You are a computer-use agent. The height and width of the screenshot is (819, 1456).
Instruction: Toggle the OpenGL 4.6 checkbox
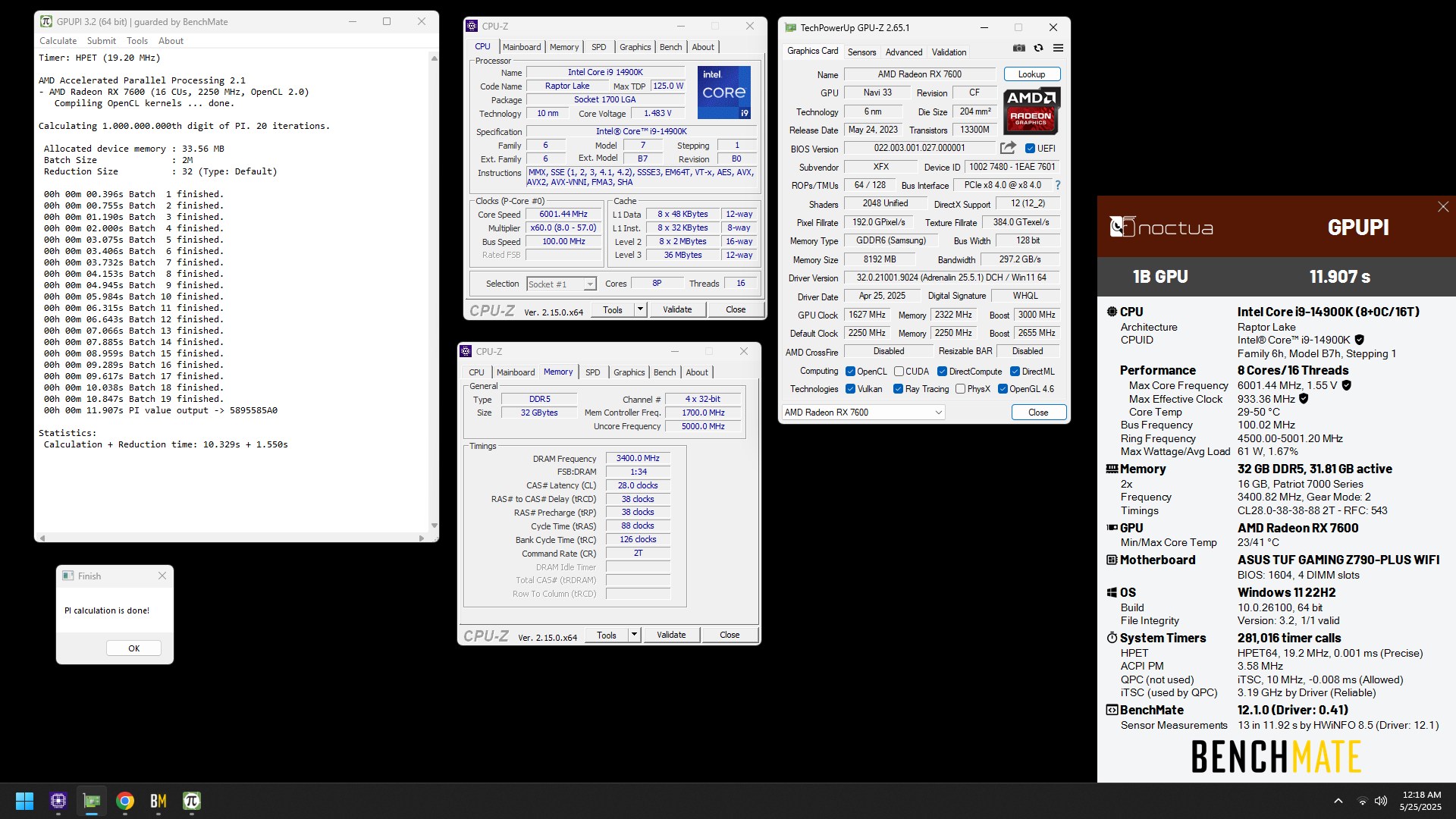click(1003, 389)
